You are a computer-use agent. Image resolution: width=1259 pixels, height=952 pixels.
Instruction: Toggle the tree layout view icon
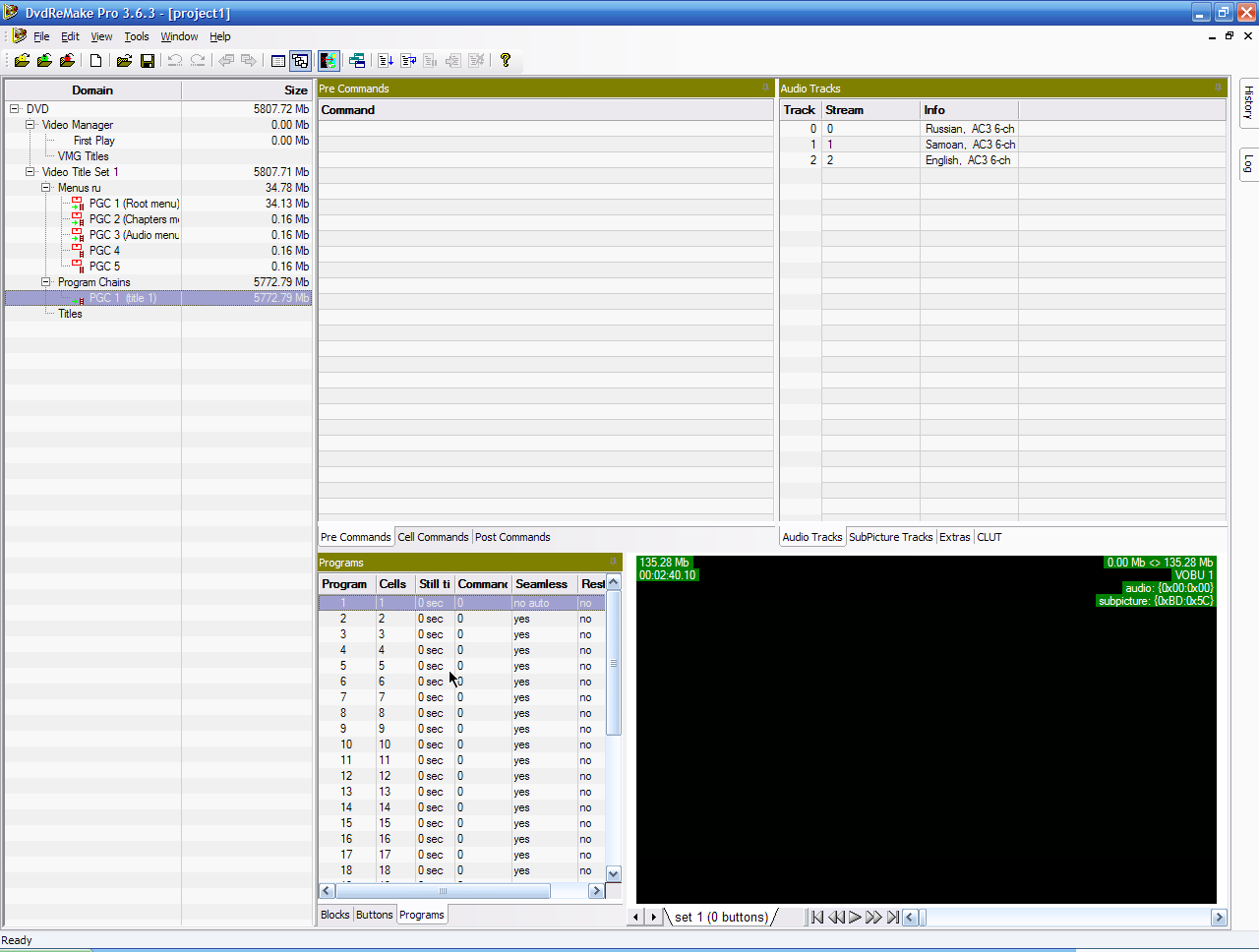click(x=301, y=60)
